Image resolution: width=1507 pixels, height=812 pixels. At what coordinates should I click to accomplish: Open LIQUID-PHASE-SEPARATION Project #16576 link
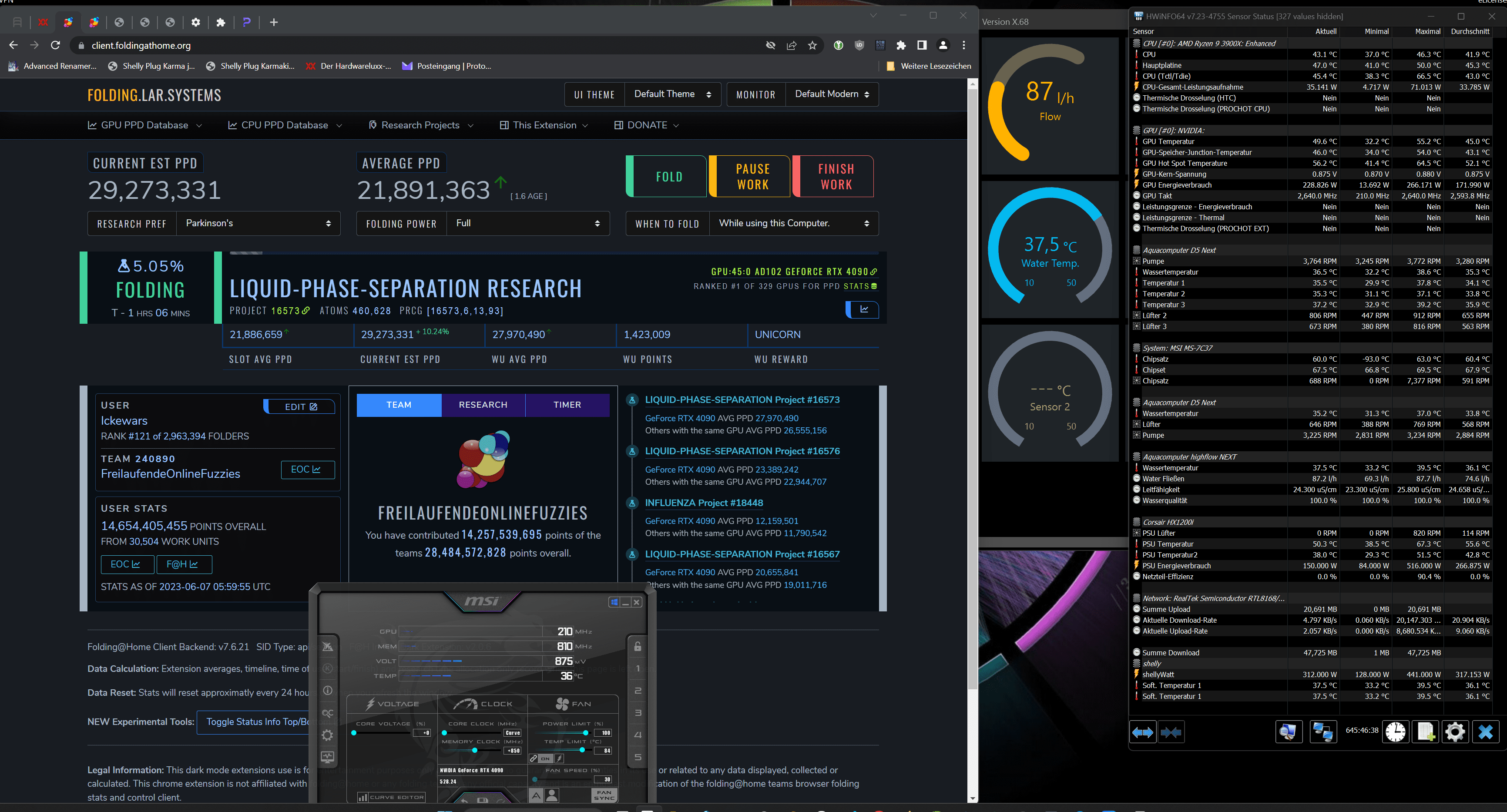click(x=742, y=451)
